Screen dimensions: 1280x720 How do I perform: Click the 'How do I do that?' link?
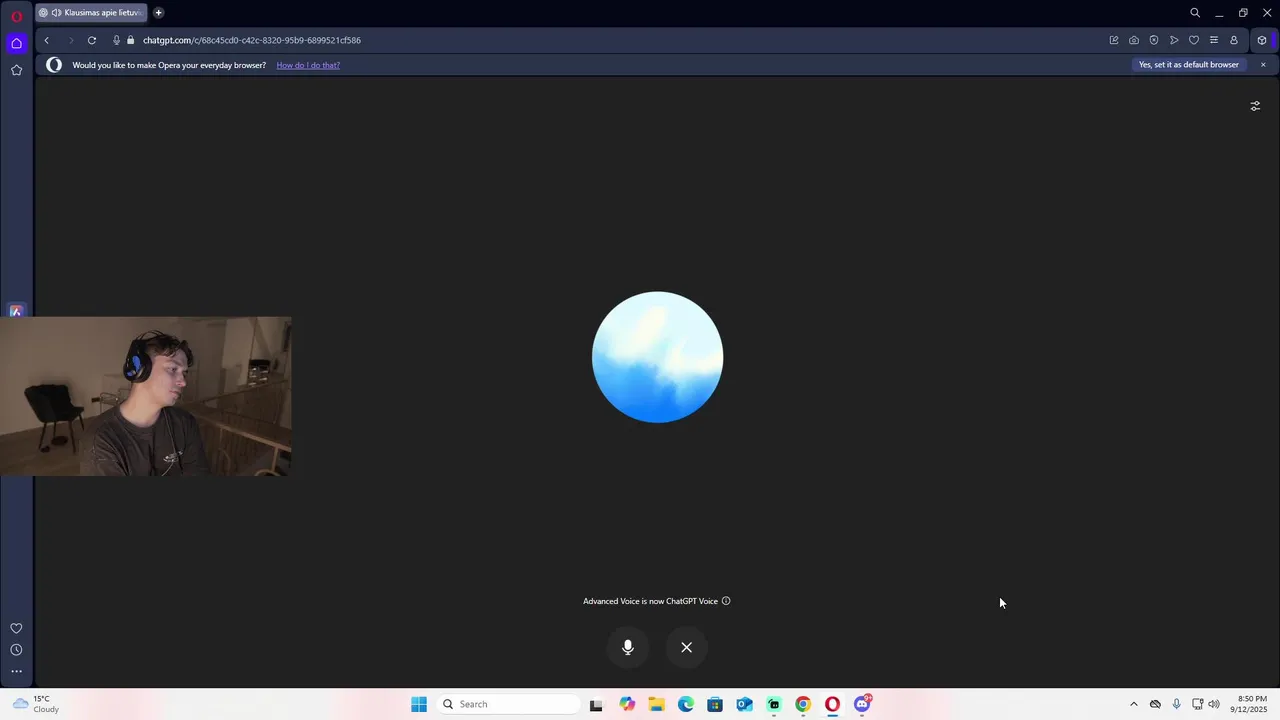click(x=308, y=65)
